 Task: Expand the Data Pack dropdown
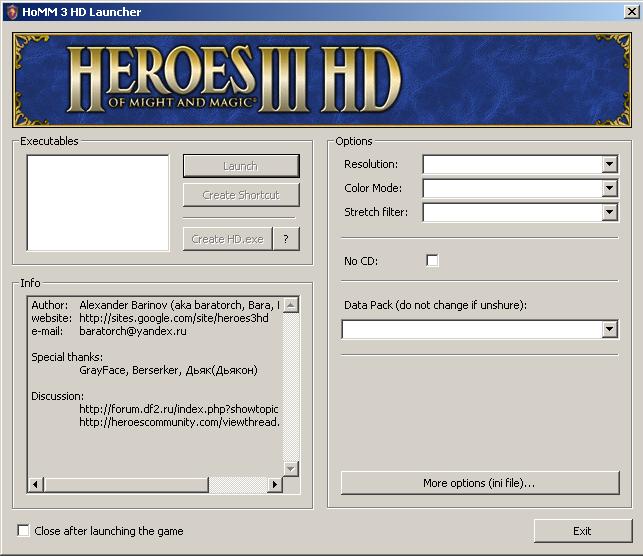(609, 329)
